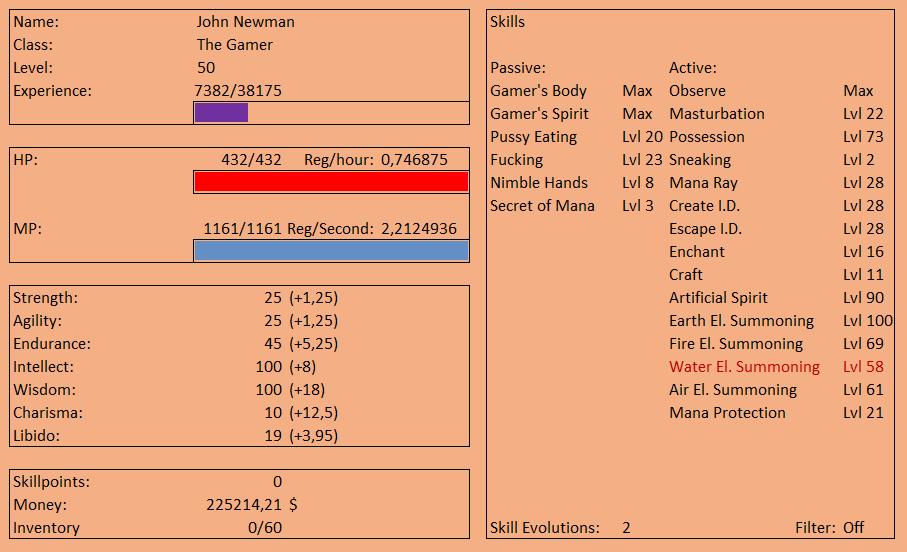Click the experience value 7382/38175
907x552 pixels.
click(238, 91)
